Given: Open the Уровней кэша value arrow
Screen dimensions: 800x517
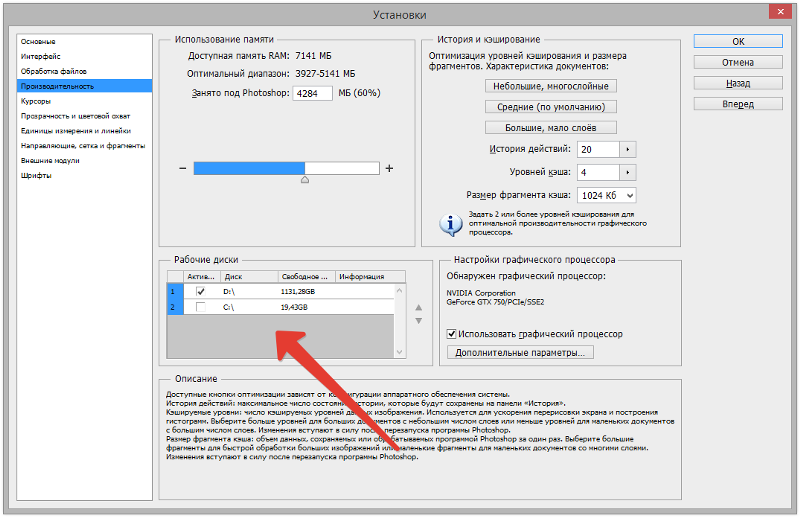Looking at the screenshot, I should tap(628, 173).
